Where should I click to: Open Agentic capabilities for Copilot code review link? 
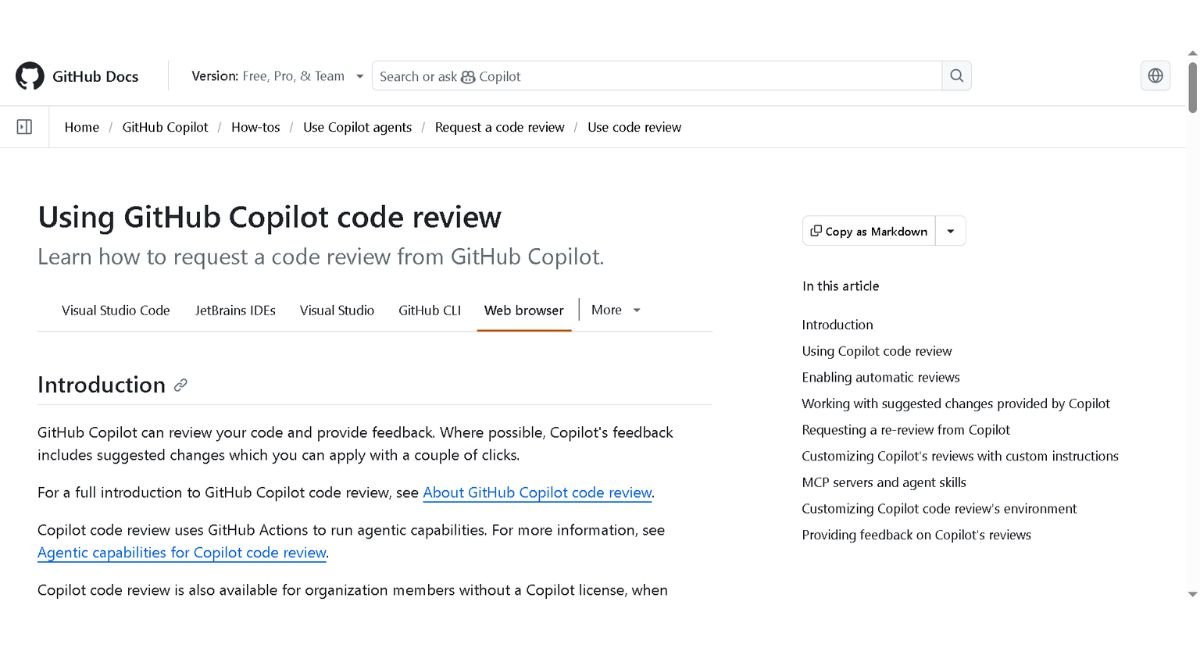tap(182, 552)
